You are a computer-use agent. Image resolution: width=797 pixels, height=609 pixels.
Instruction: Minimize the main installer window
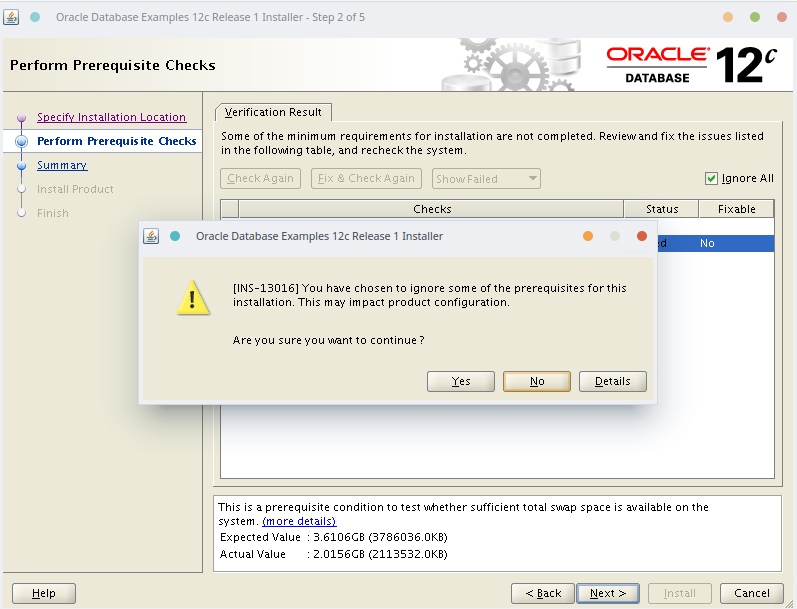tap(728, 17)
